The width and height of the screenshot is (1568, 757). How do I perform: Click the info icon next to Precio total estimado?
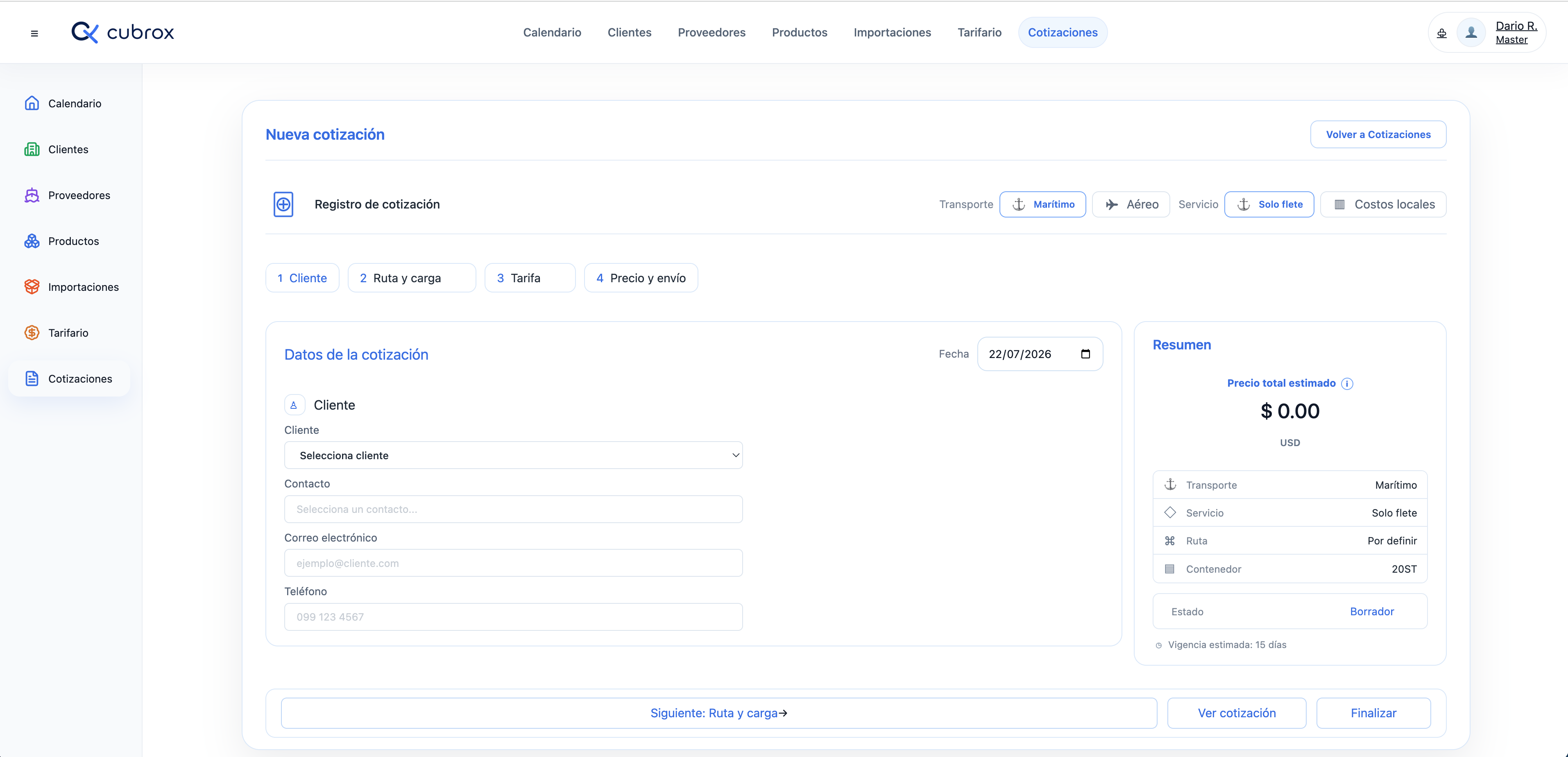[x=1347, y=383]
